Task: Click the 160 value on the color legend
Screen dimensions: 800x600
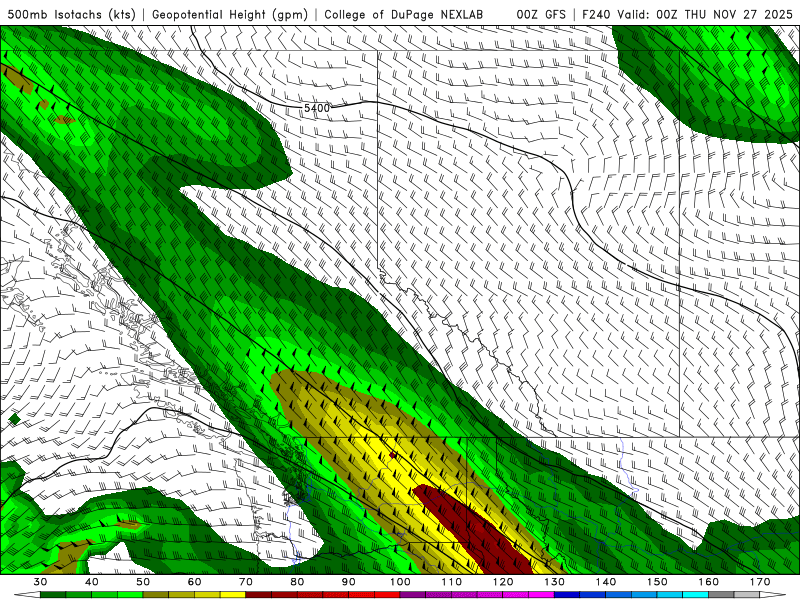Action: (x=709, y=582)
